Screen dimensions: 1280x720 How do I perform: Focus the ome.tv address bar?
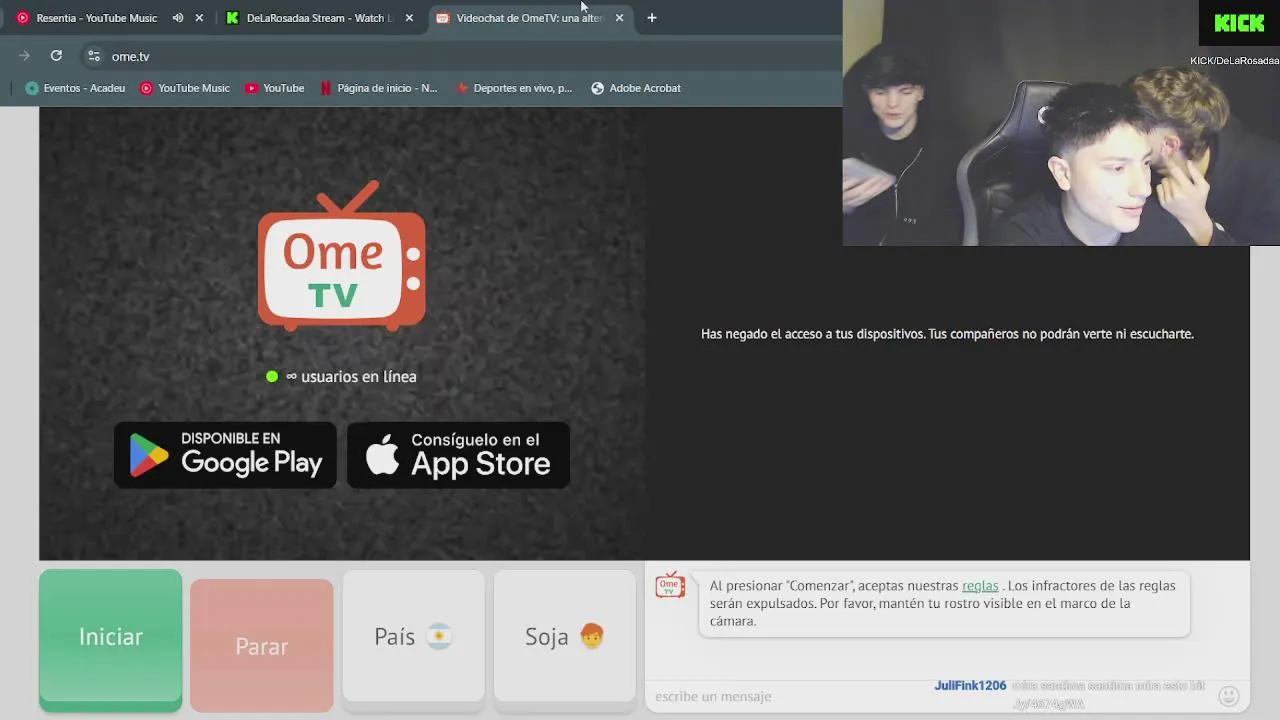point(460,56)
